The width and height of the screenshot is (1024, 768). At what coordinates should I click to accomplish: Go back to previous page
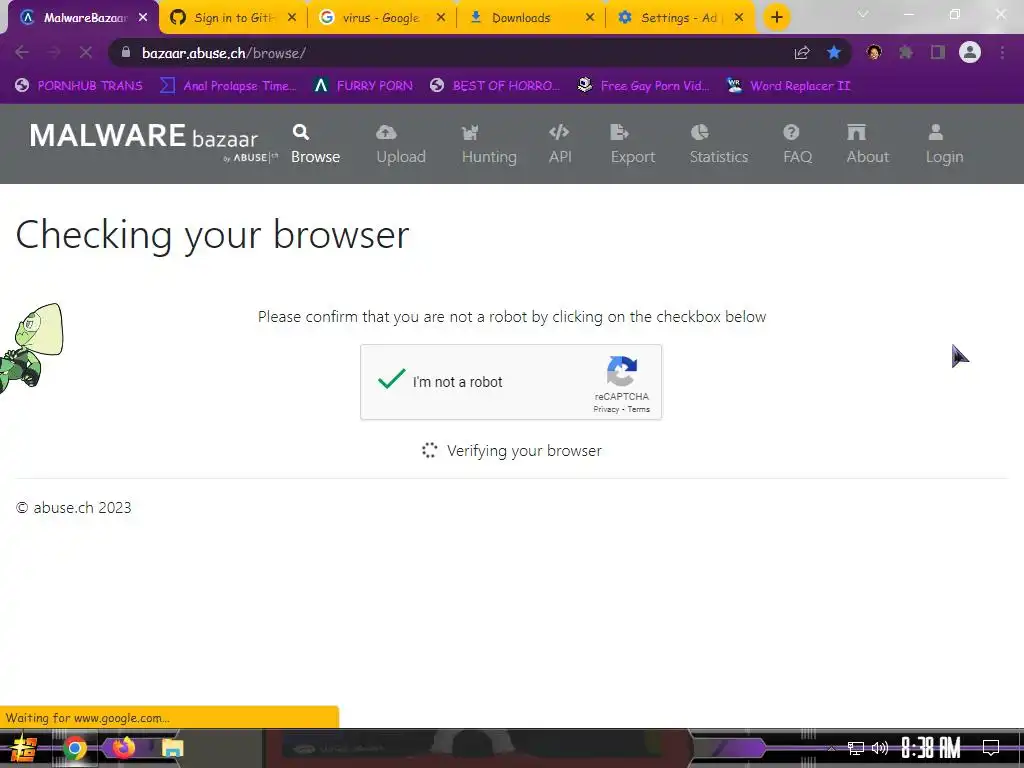[x=22, y=53]
